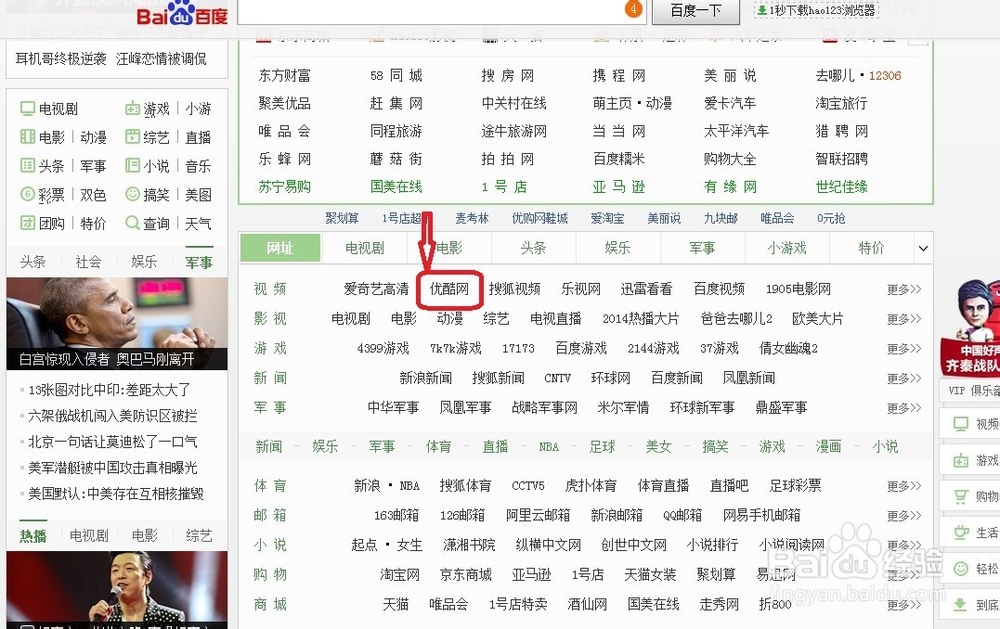
Task: Expand 更多 on the 视频 row
Action: click(904, 289)
